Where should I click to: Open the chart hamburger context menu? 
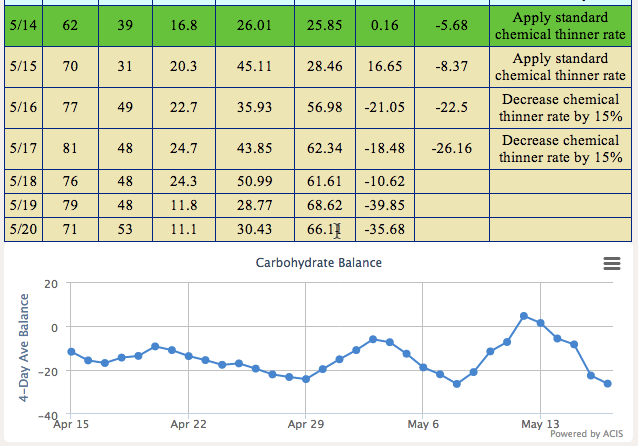(x=611, y=263)
